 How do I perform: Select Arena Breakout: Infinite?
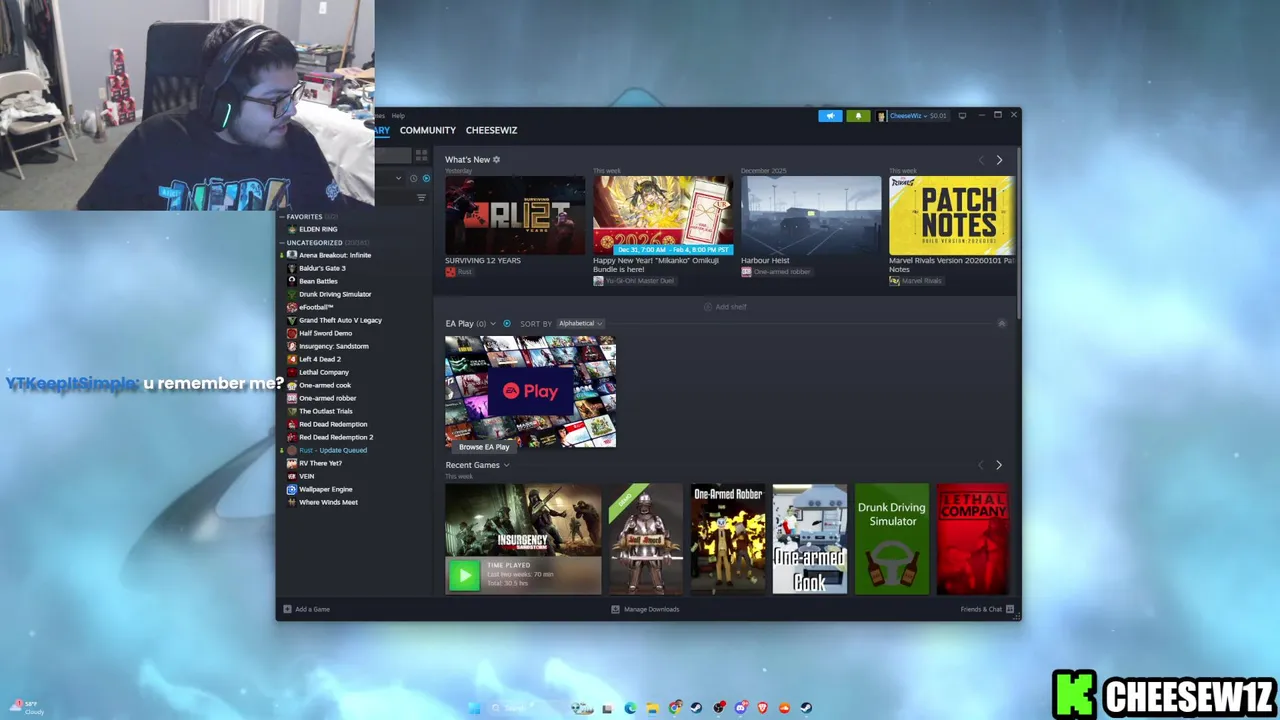(334, 255)
